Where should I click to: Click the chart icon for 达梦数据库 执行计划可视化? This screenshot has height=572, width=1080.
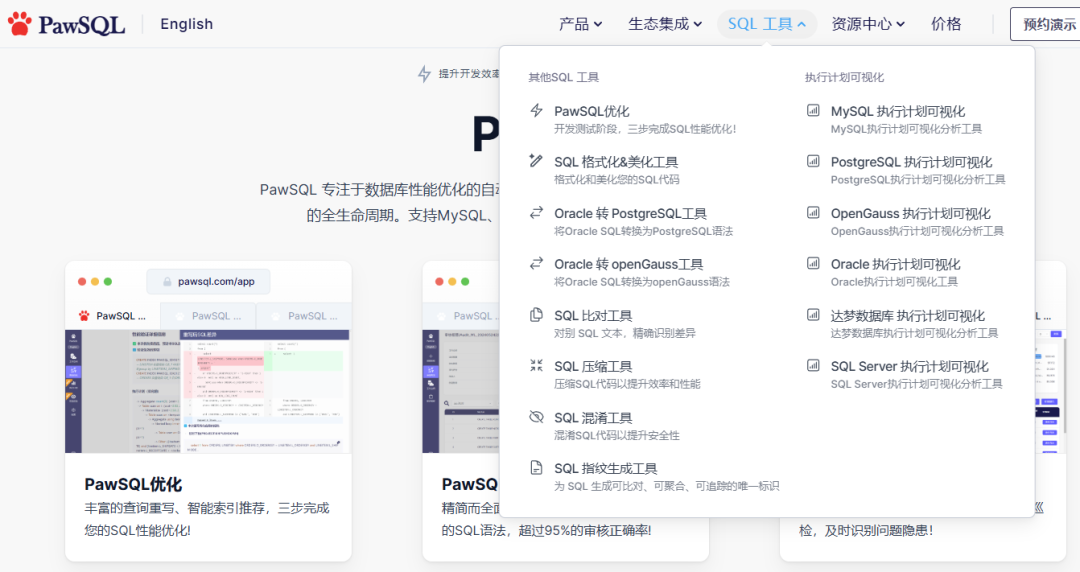pos(813,314)
